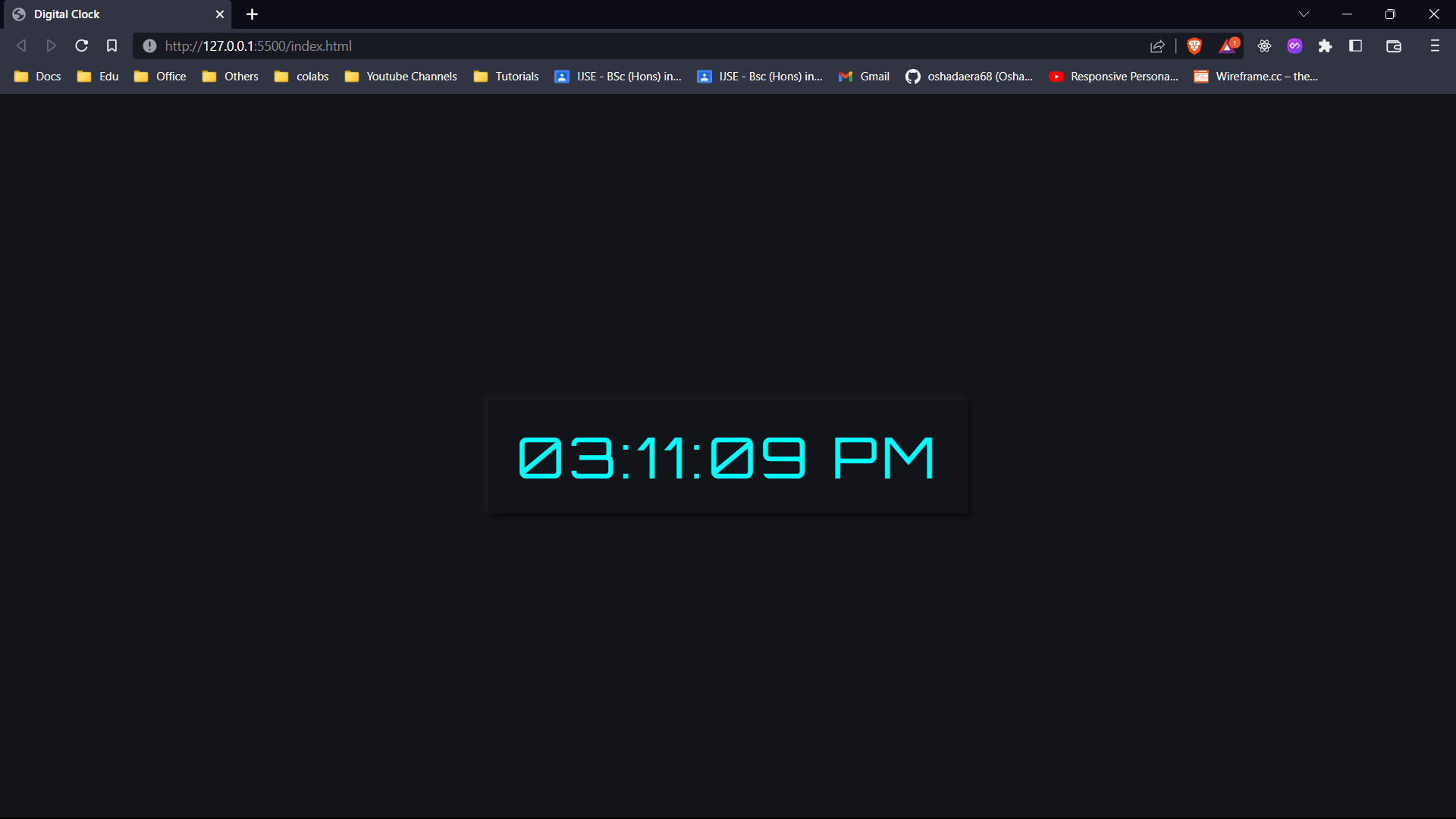Open Brave Shields panel
The width and height of the screenshot is (1456, 819).
coord(1194,45)
